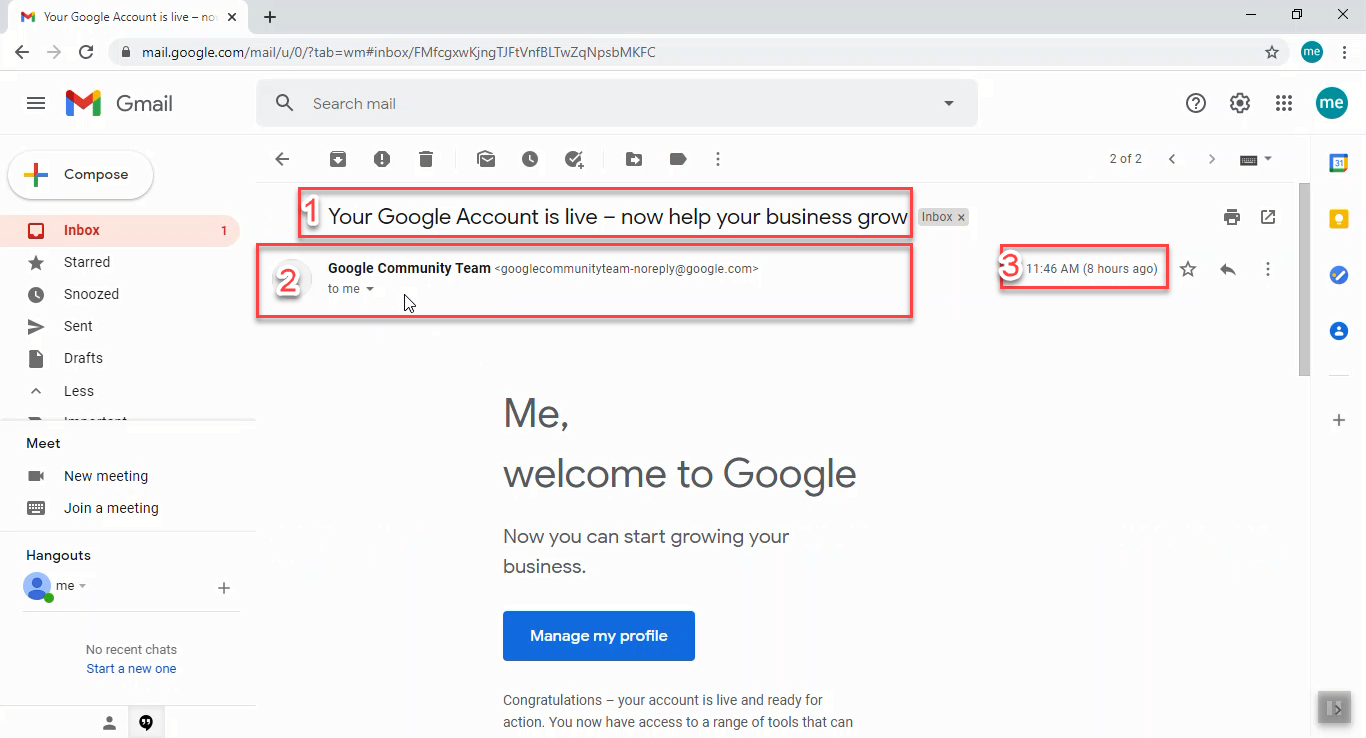This screenshot has height=738, width=1366.
Task: Remove the Inbox label from this email
Action: (x=960, y=217)
